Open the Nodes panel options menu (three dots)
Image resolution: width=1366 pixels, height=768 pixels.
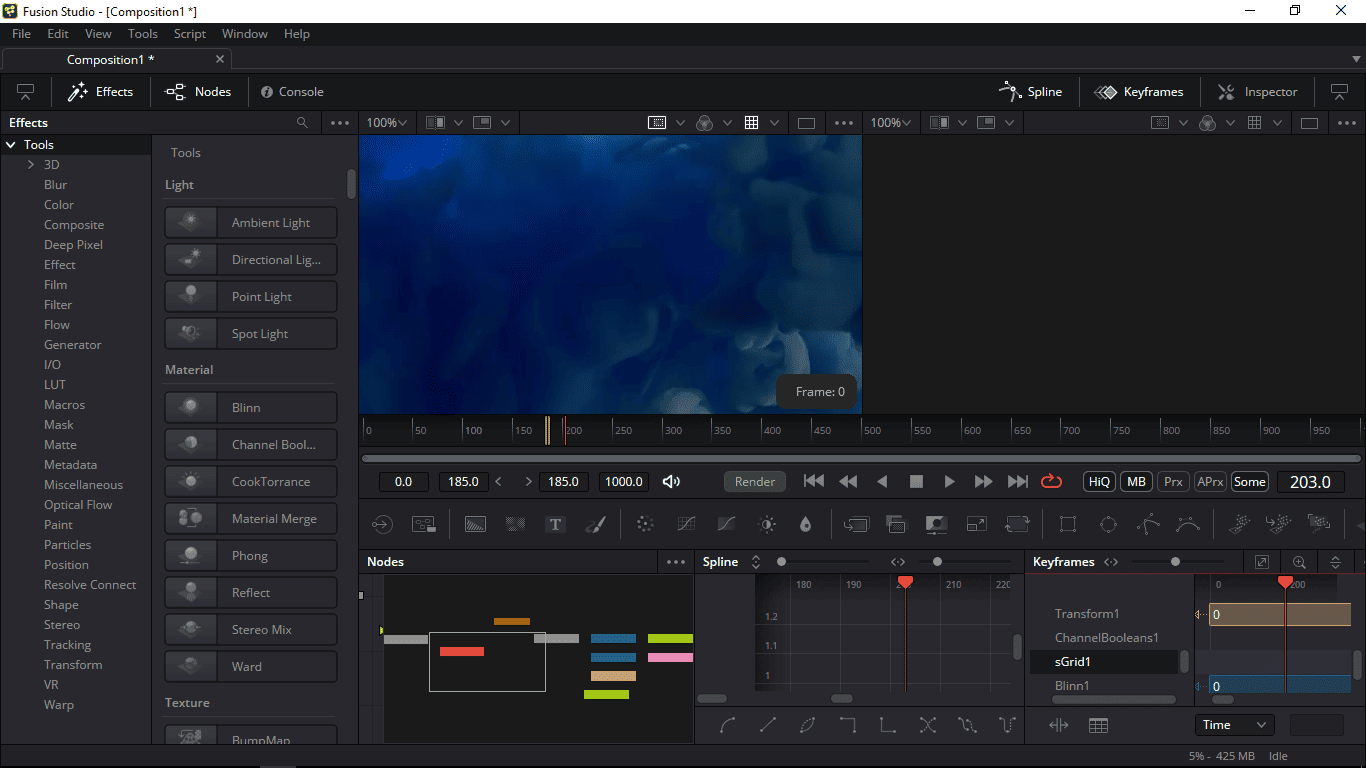(x=676, y=562)
